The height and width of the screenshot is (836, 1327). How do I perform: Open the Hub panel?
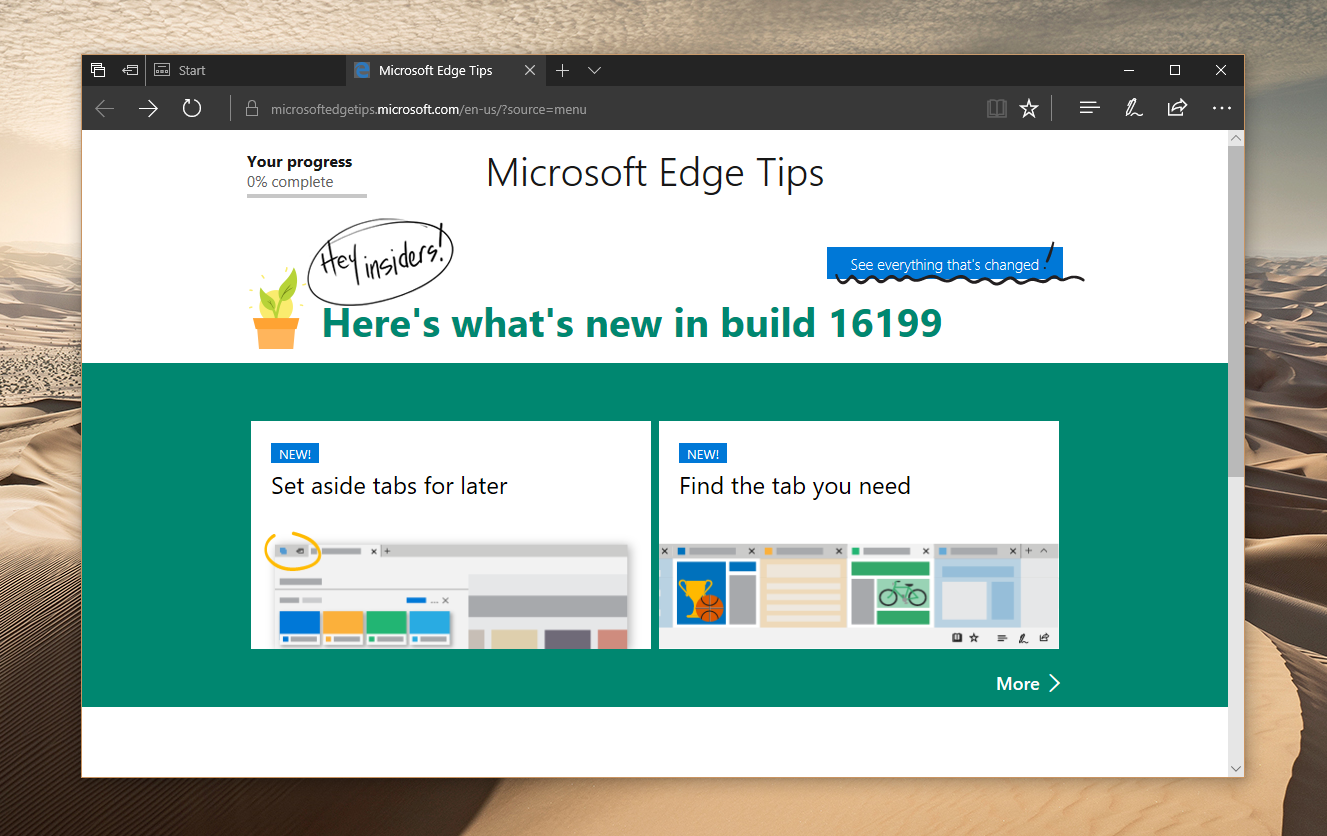coord(1090,108)
